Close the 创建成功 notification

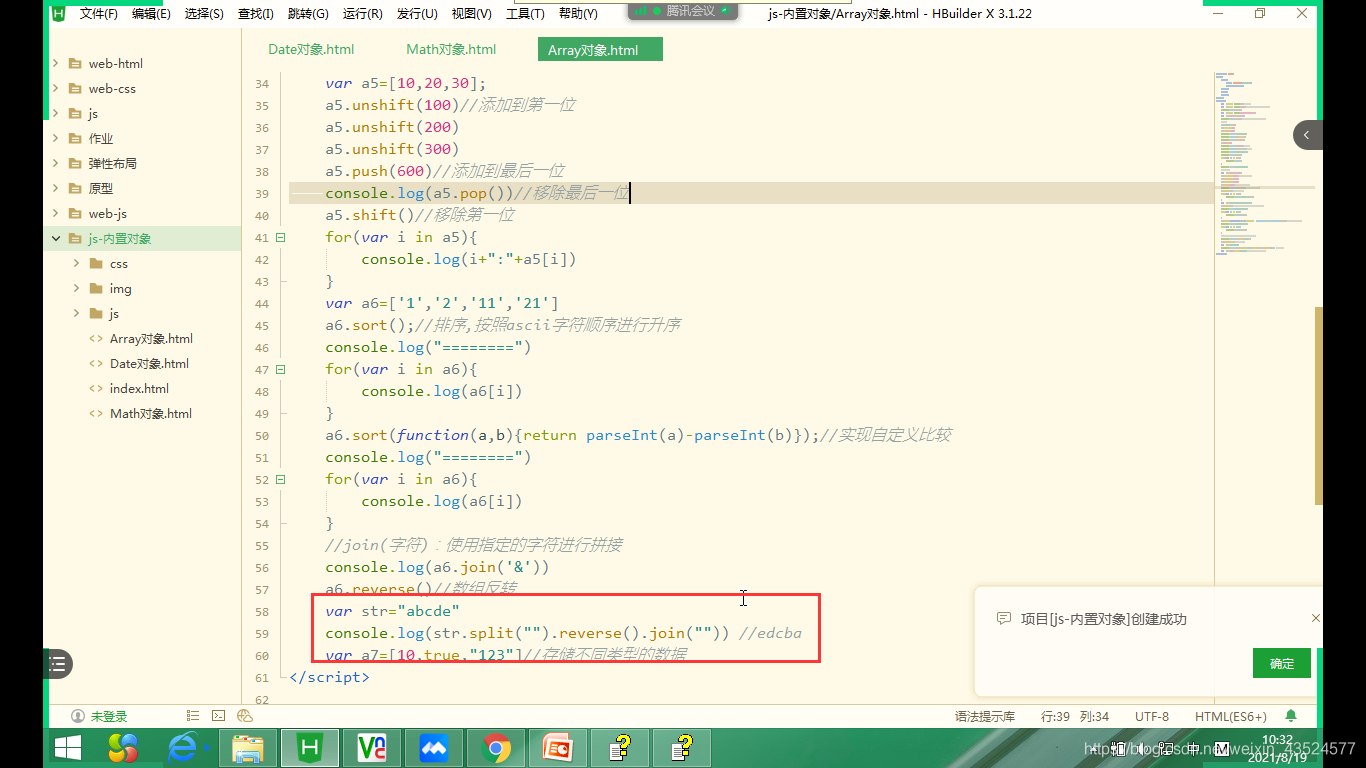pyautogui.click(x=1316, y=619)
